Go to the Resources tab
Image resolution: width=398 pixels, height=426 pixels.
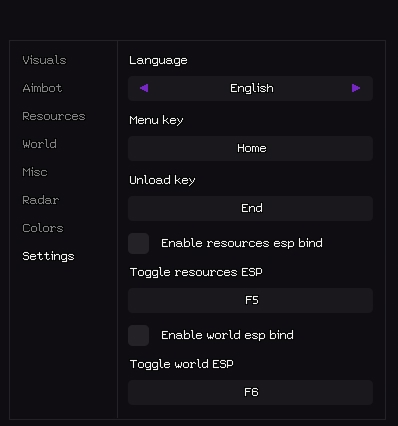[54, 116]
